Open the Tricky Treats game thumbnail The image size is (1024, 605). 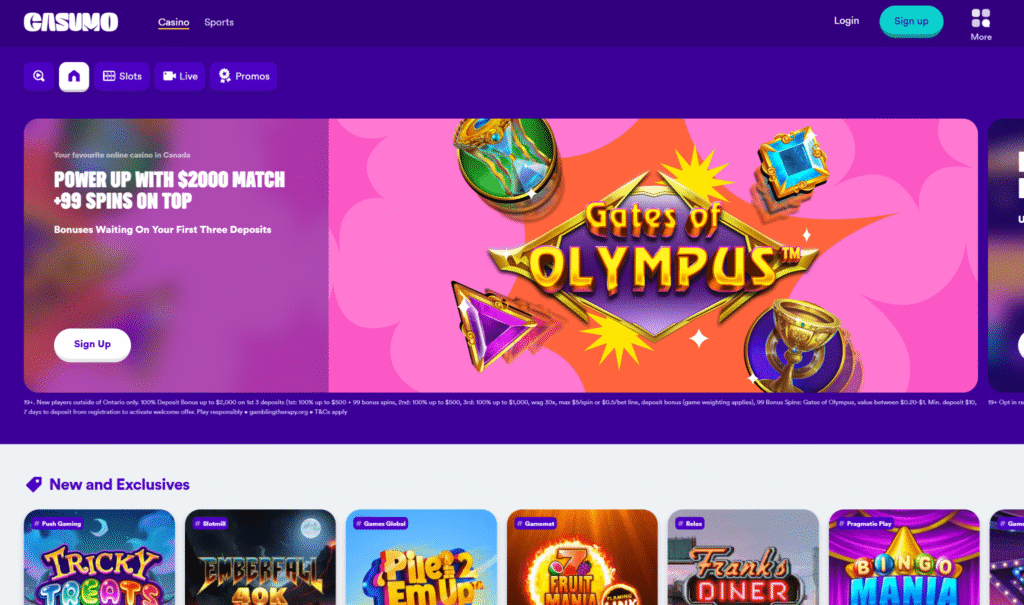99,557
